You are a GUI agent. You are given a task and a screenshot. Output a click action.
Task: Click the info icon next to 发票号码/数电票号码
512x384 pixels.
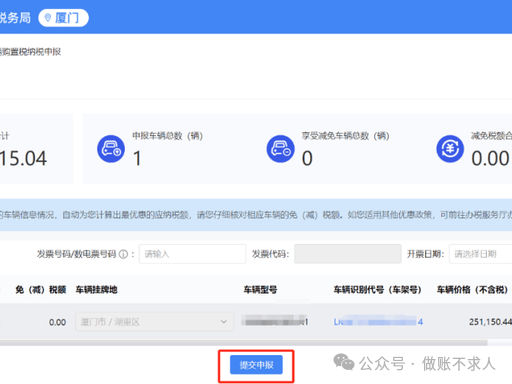pyautogui.click(x=123, y=254)
